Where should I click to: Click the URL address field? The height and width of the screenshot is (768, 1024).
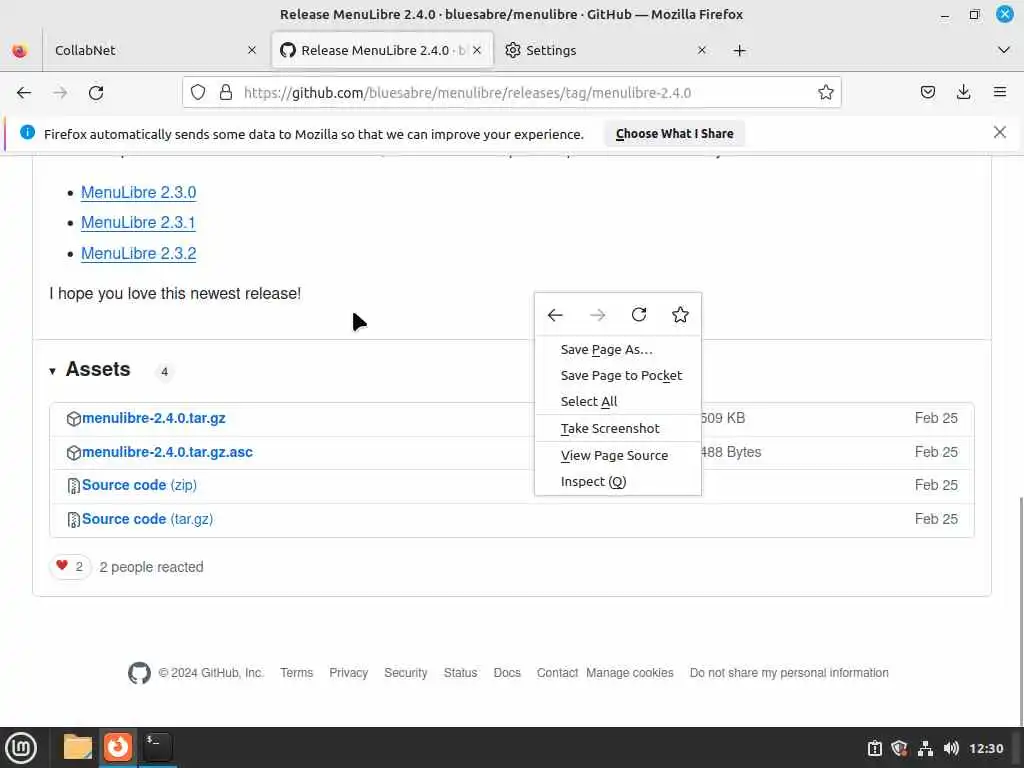(512, 93)
